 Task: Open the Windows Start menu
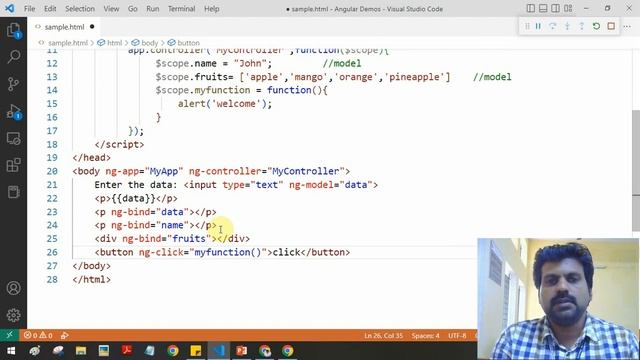click(x=11, y=351)
